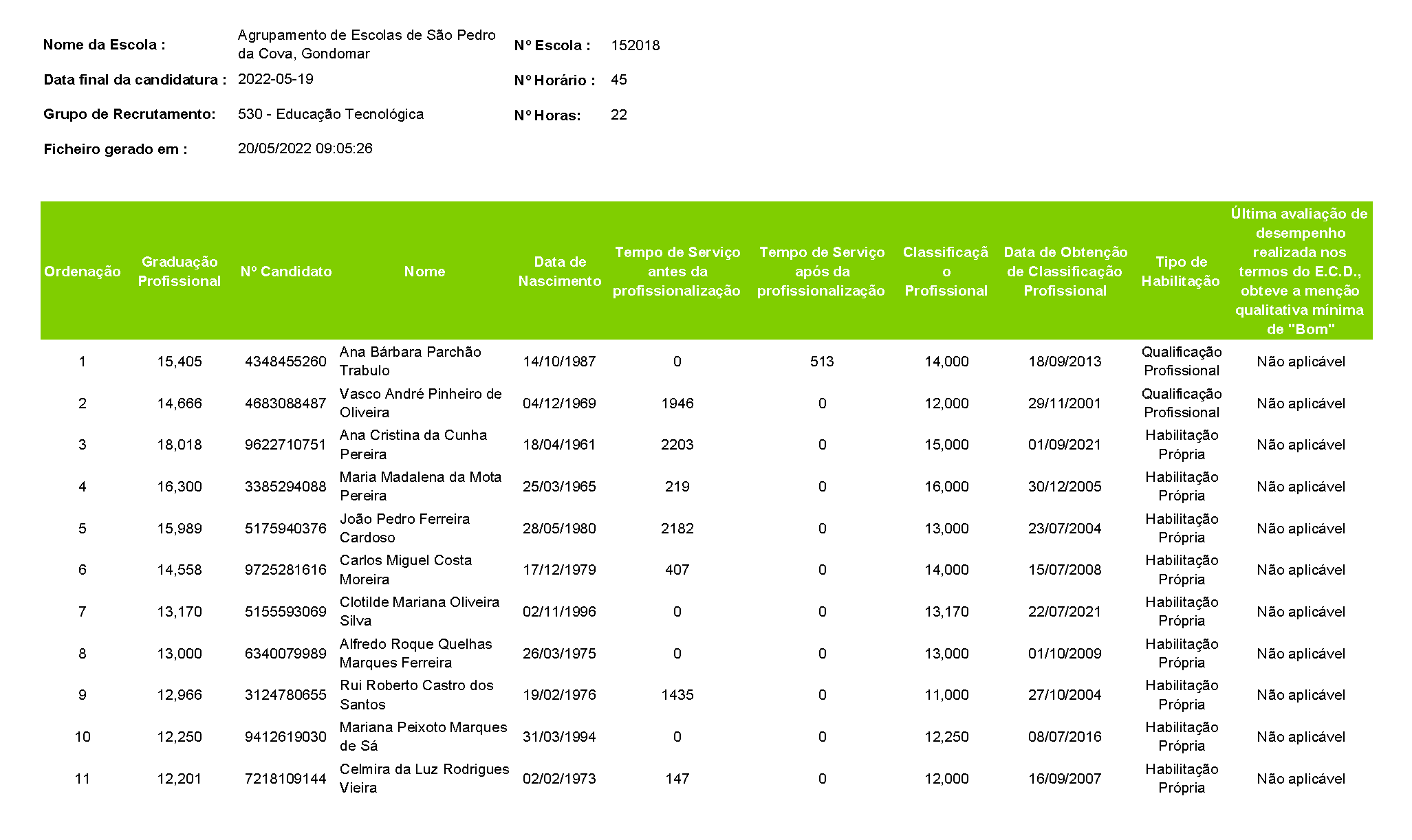Click the Grupo de Recrutamento label
Viewport: 1412px width, 840px height.
(129, 114)
